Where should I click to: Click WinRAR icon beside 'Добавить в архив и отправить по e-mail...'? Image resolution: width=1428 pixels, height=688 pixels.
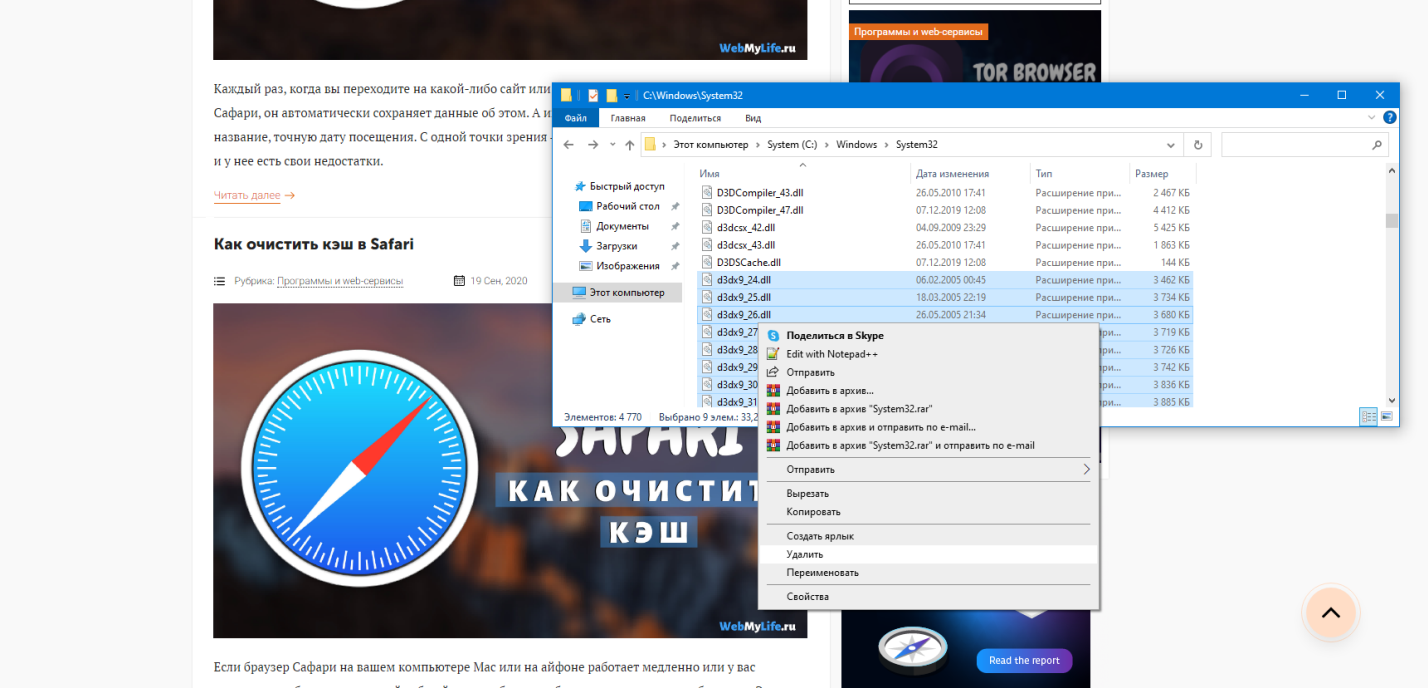[x=773, y=427]
